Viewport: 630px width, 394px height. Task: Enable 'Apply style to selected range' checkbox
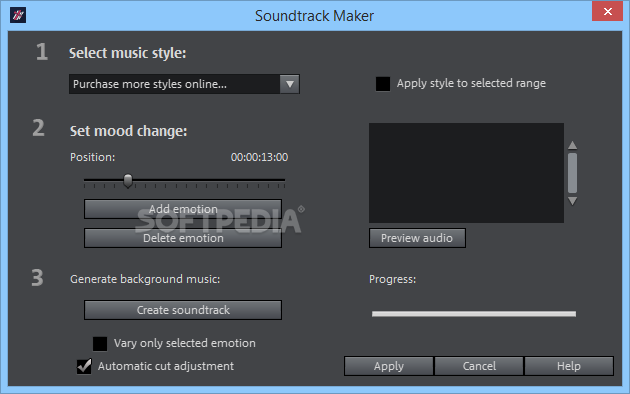click(x=382, y=84)
